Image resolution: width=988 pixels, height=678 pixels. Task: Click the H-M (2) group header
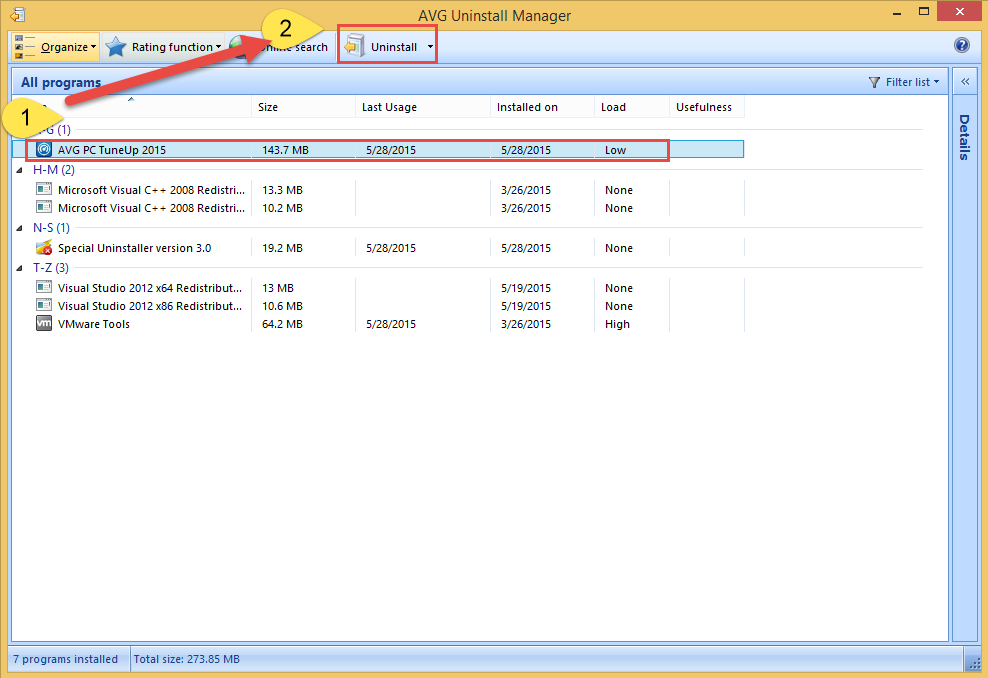click(54, 170)
